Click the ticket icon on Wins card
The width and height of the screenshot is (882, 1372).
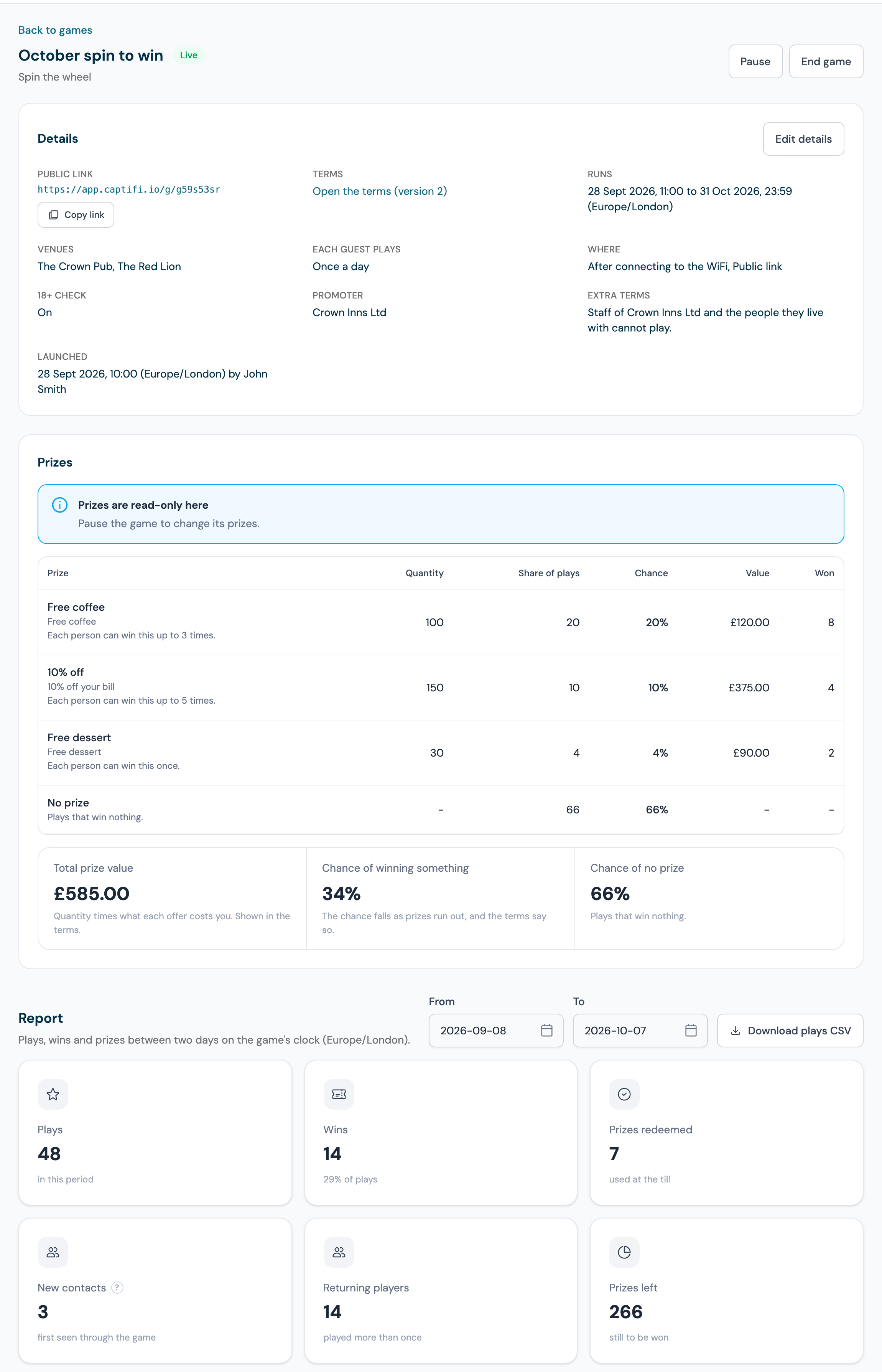click(339, 1094)
